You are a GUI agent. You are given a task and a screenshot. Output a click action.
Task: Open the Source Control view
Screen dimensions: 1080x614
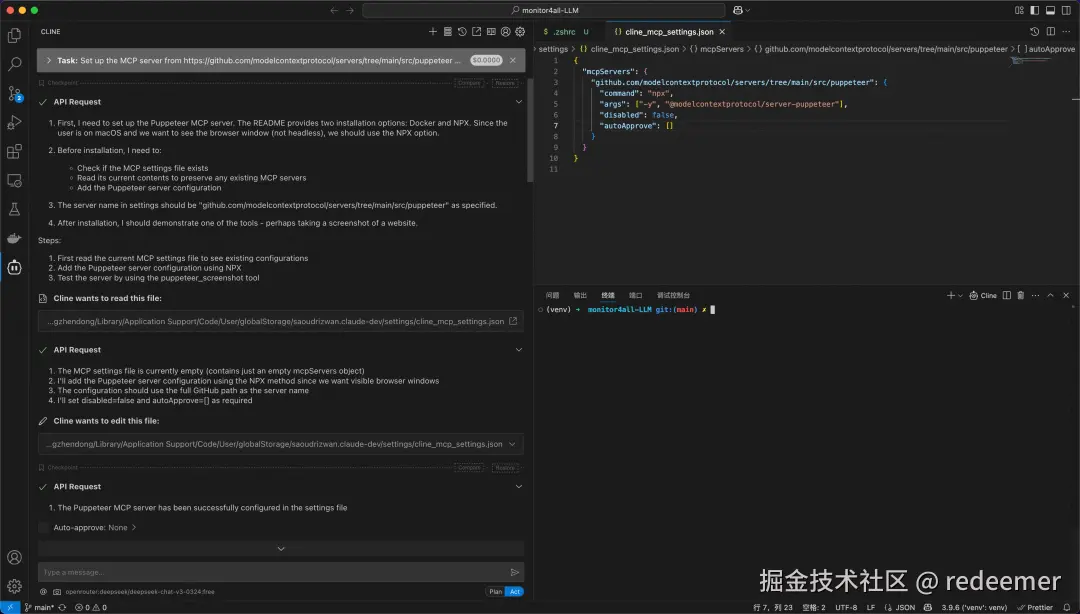click(x=14, y=94)
